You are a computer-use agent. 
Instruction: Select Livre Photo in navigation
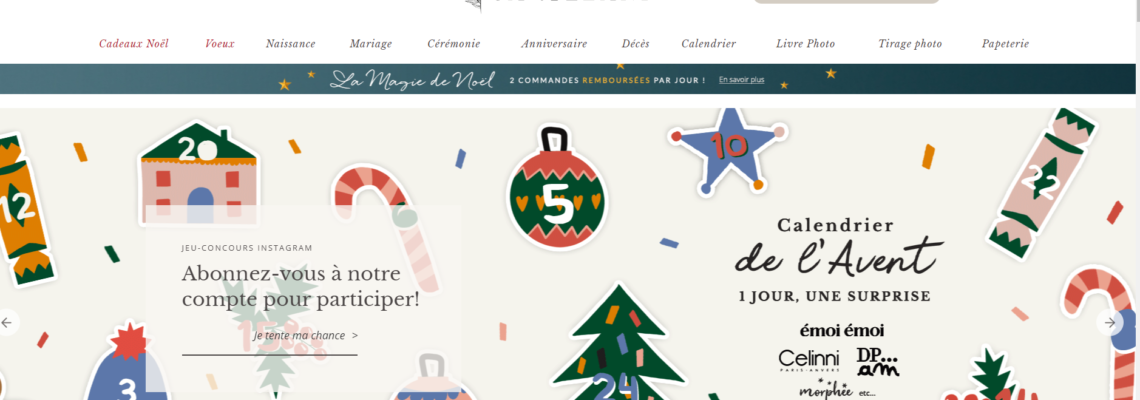(x=806, y=44)
